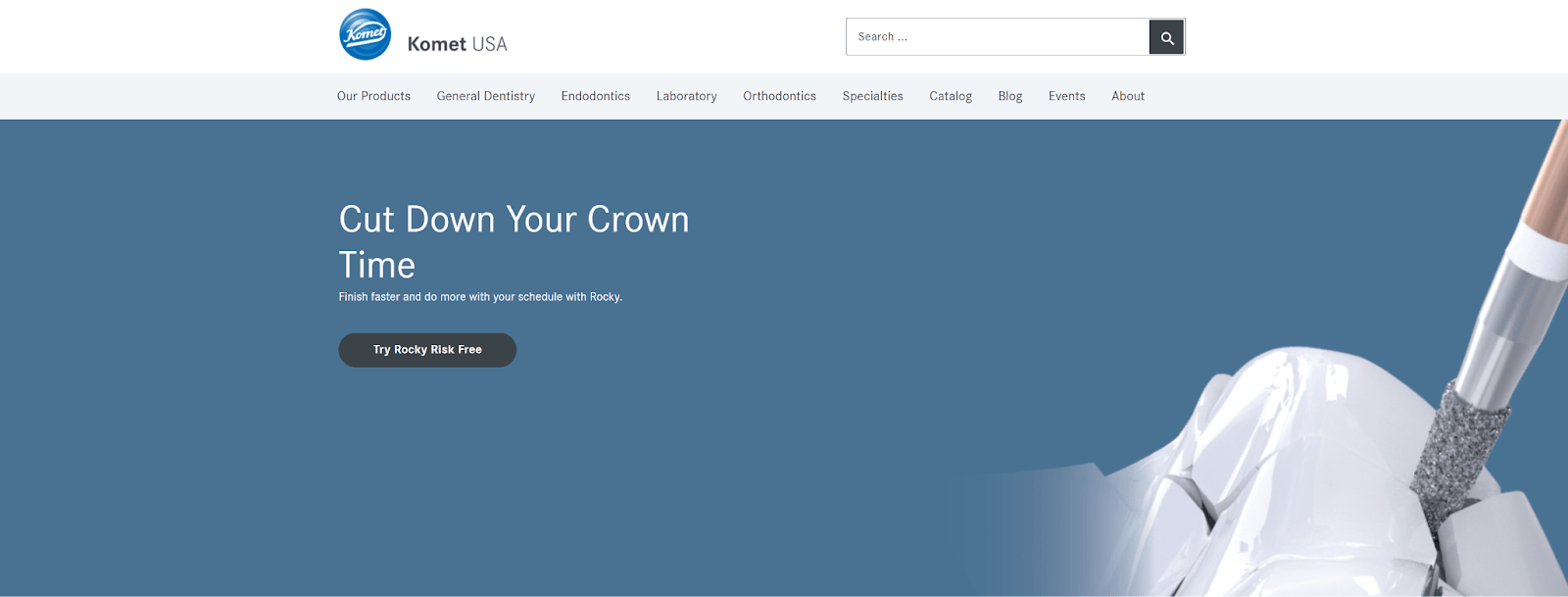Viewport: 1568px width, 597px height.
Task: Select About in the navigation bar
Action: (x=1127, y=96)
